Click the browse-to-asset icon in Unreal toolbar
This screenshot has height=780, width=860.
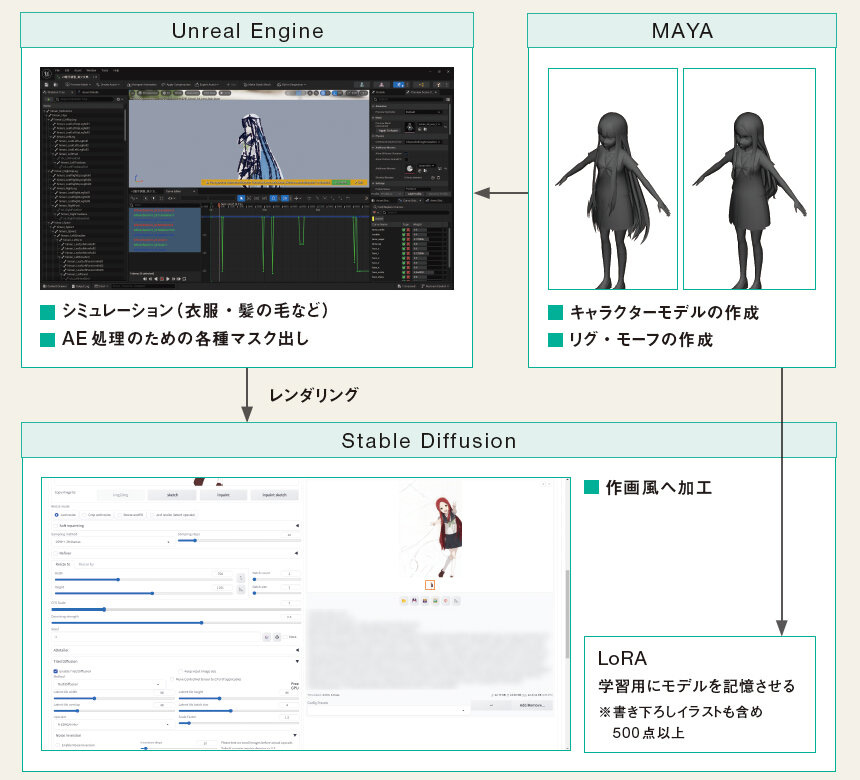pyautogui.click(x=55, y=85)
